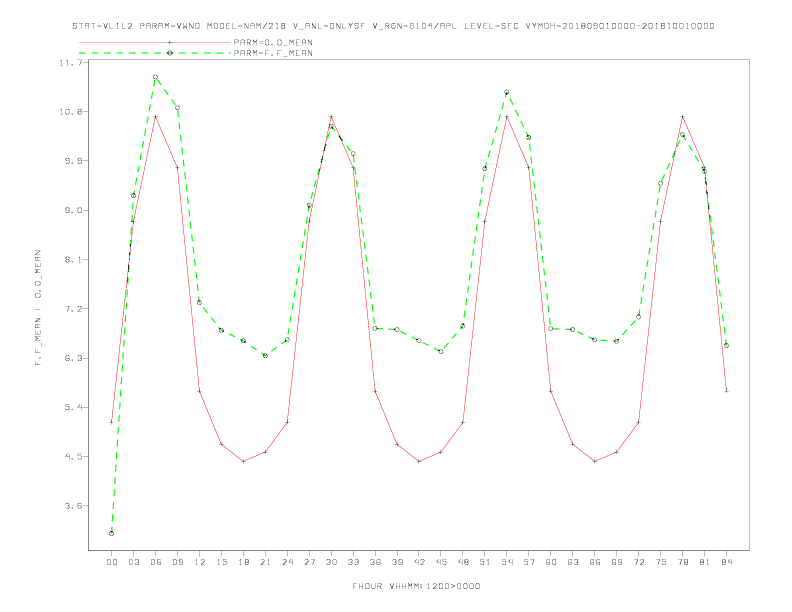Click the x-axis tick label 00
This screenshot has width=792, height=612.
[x=112, y=562]
